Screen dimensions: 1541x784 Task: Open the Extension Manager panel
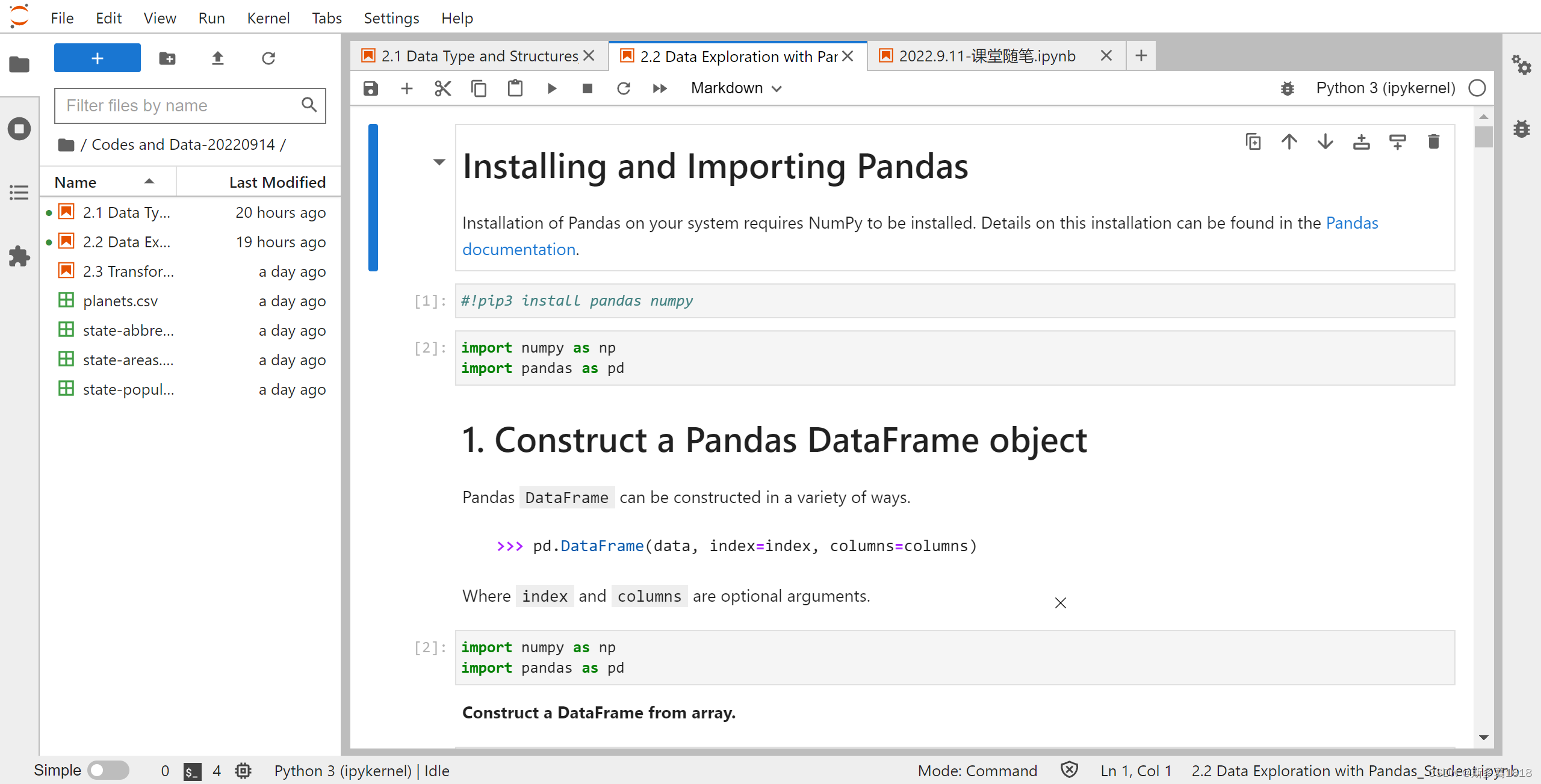coord(19,256)
